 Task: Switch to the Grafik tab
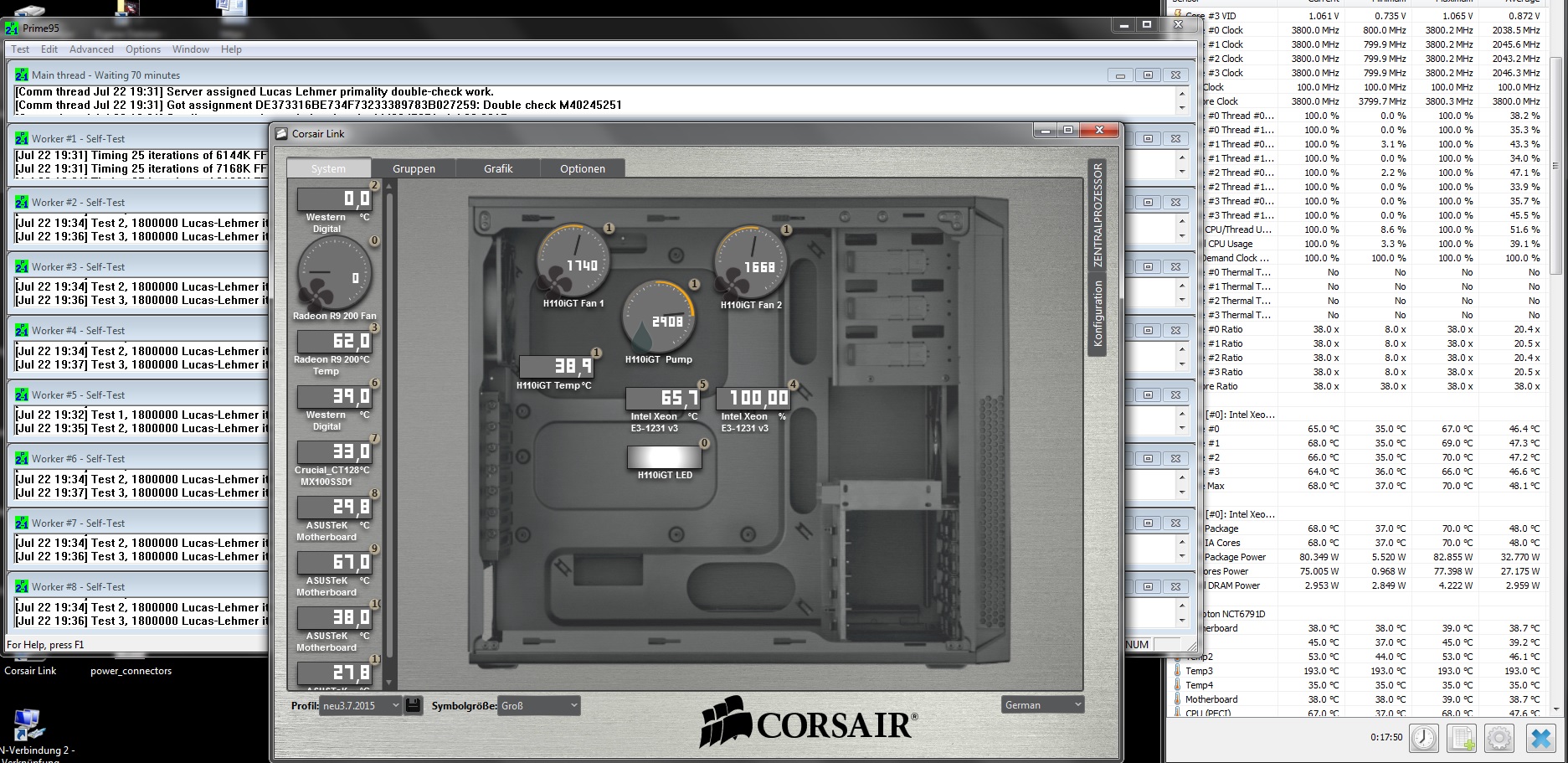click(498, 168)
